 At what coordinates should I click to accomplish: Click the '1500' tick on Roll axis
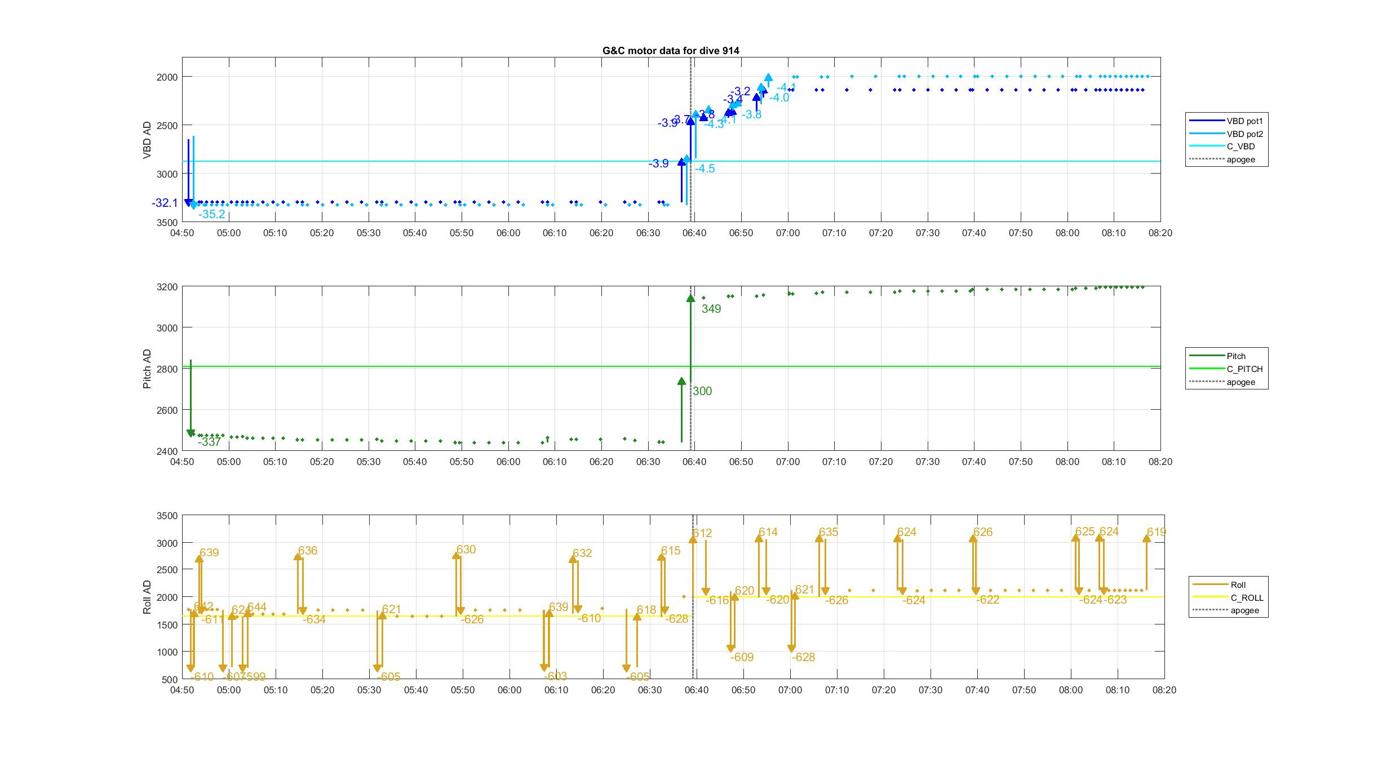click(167, 625)
